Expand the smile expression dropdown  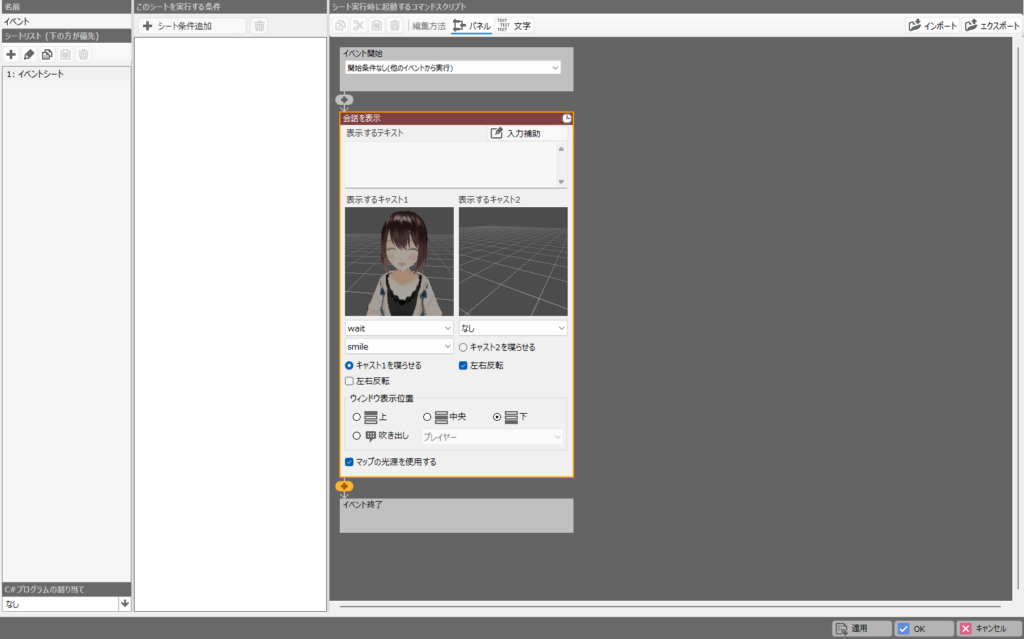(398, 347)
